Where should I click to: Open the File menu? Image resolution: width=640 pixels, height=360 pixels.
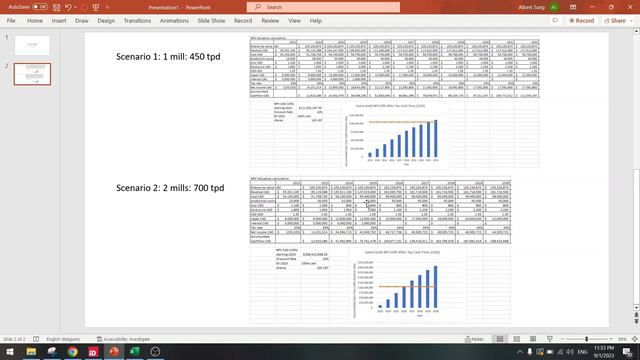click(x=11, y=20)
